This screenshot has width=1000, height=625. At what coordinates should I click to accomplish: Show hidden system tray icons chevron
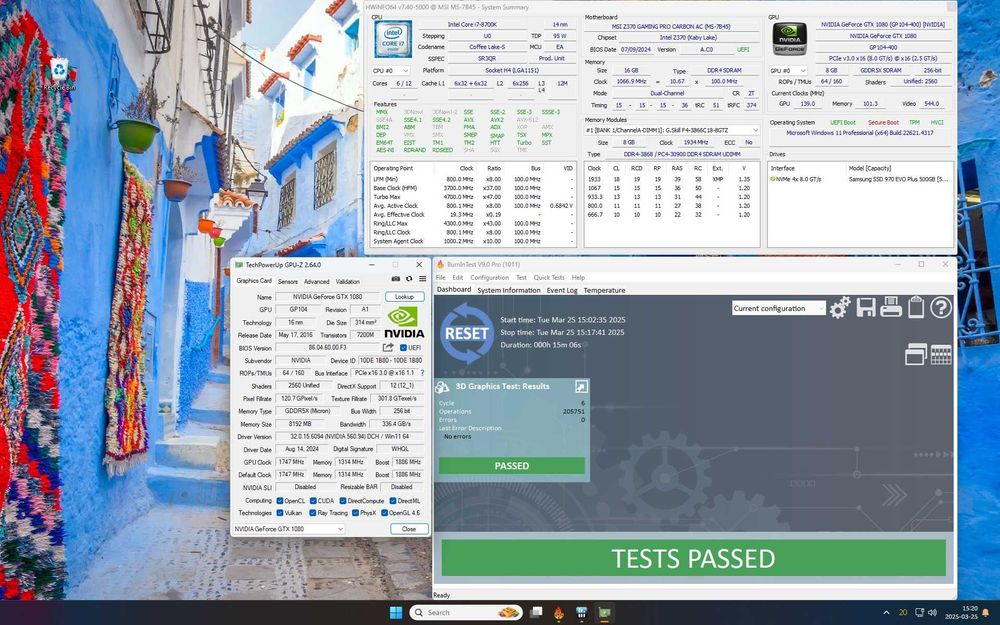[886, 613]
